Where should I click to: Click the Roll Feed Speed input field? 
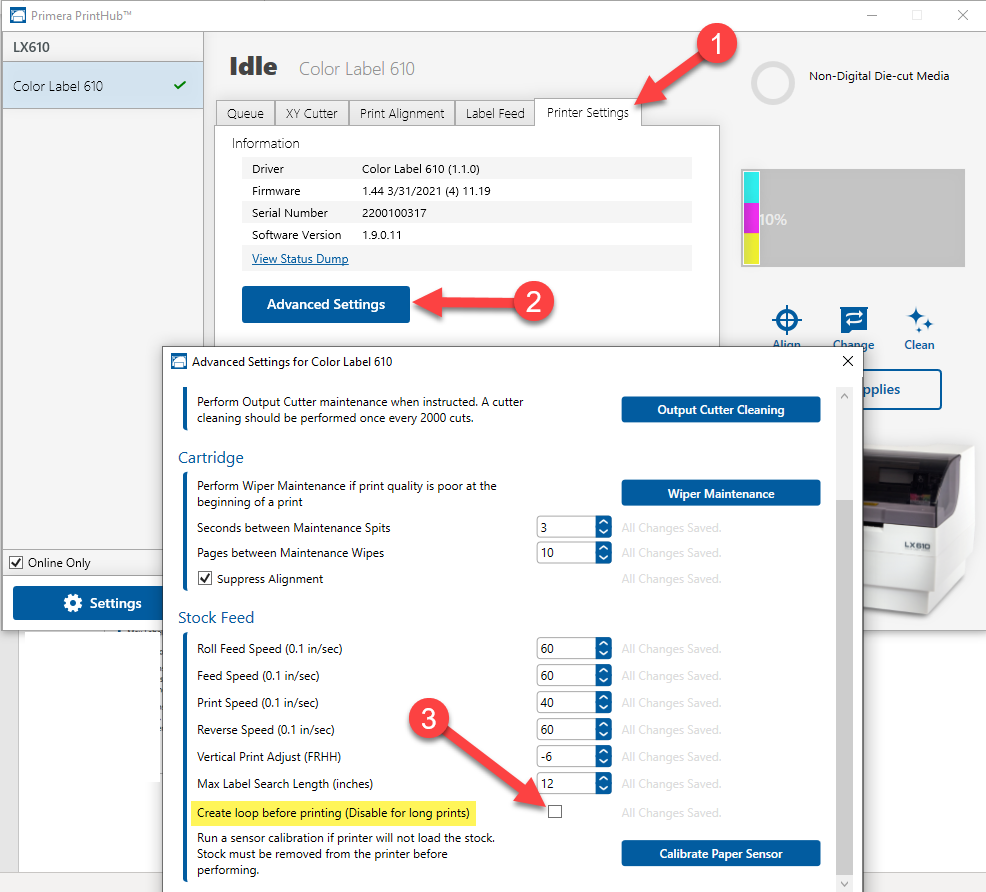click(x=566, y=649)
